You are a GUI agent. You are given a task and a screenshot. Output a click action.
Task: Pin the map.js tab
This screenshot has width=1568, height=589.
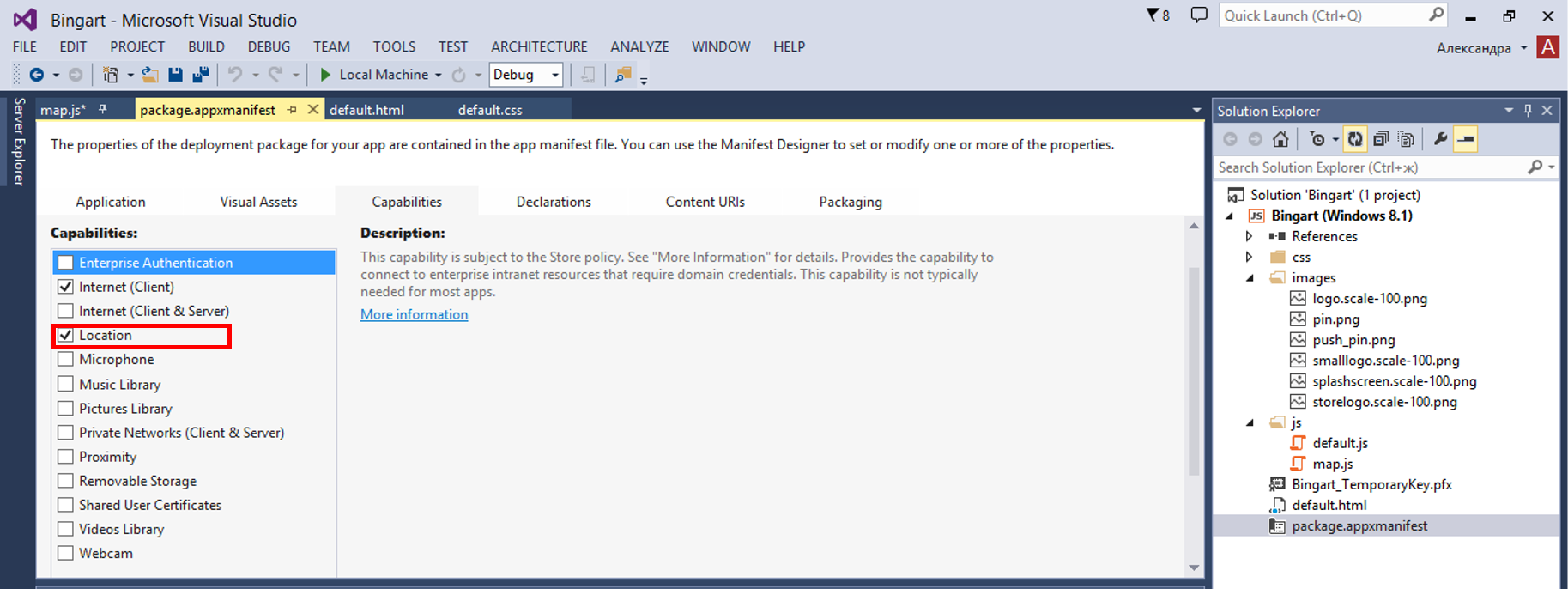pyautogui.click(x=102, y=110)
